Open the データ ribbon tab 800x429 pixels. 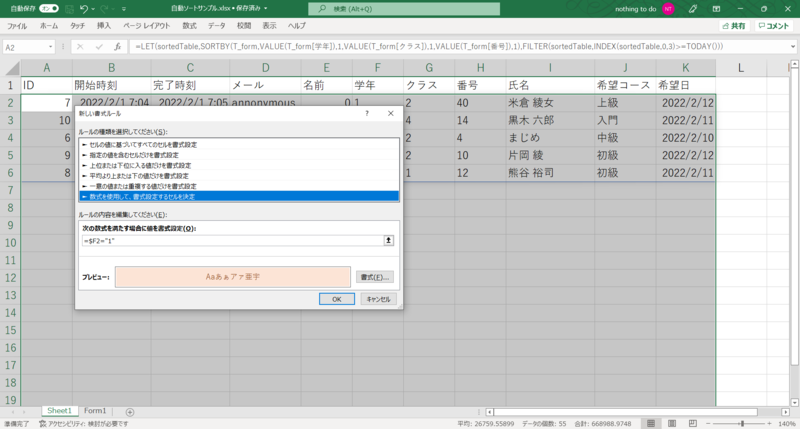coord(216,26)
